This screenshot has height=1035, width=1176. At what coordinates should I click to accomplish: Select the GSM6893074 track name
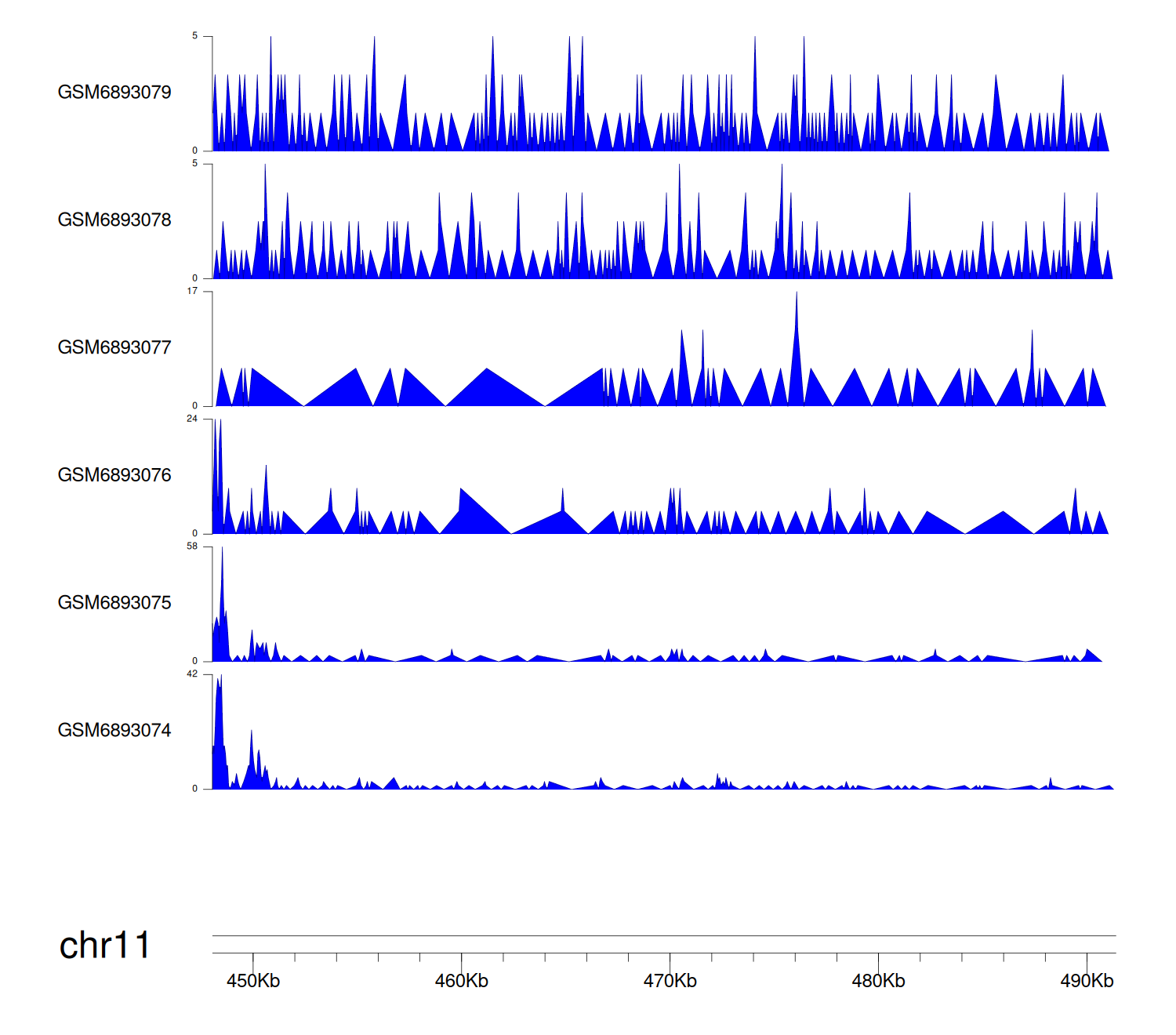coord(114,731)
